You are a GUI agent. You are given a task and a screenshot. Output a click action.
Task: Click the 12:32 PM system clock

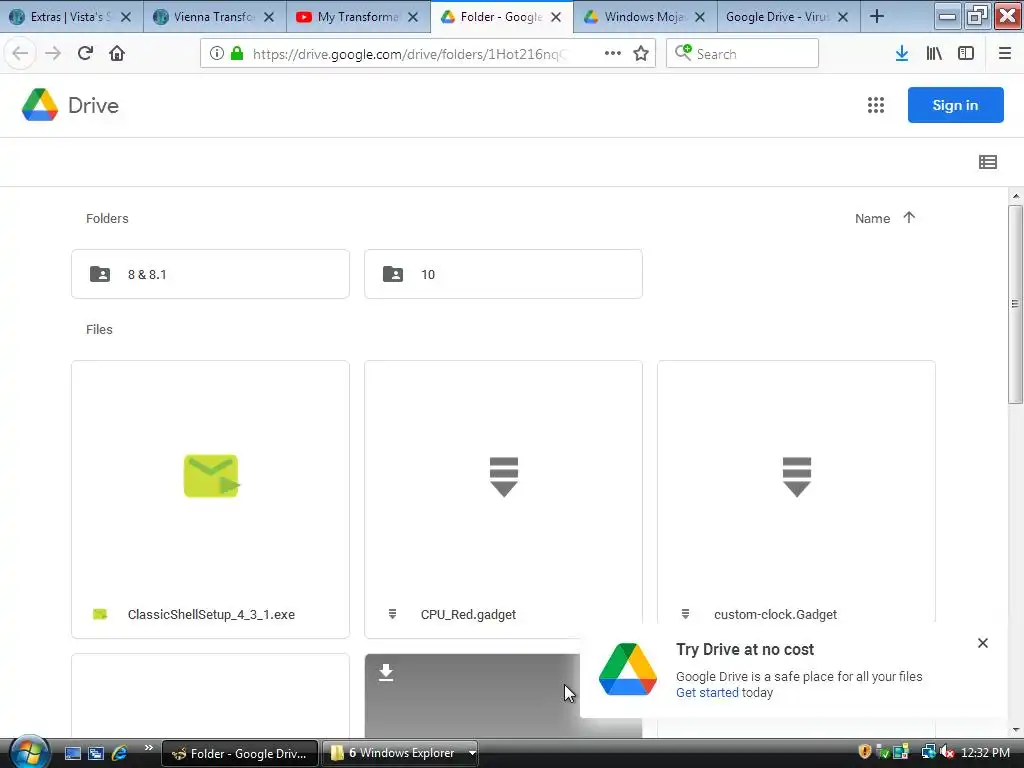(985, 752)
